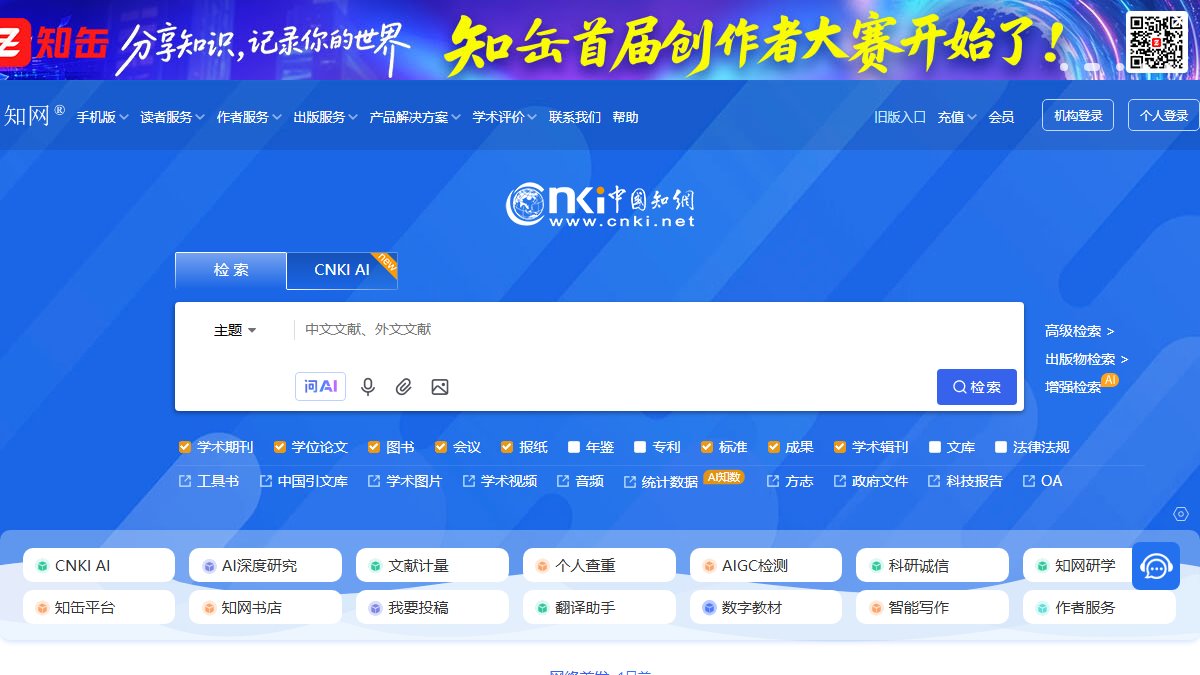Open 知网书店 shortcut card
This screenshot has height=675, width=1200.
(x=265, y=607)
